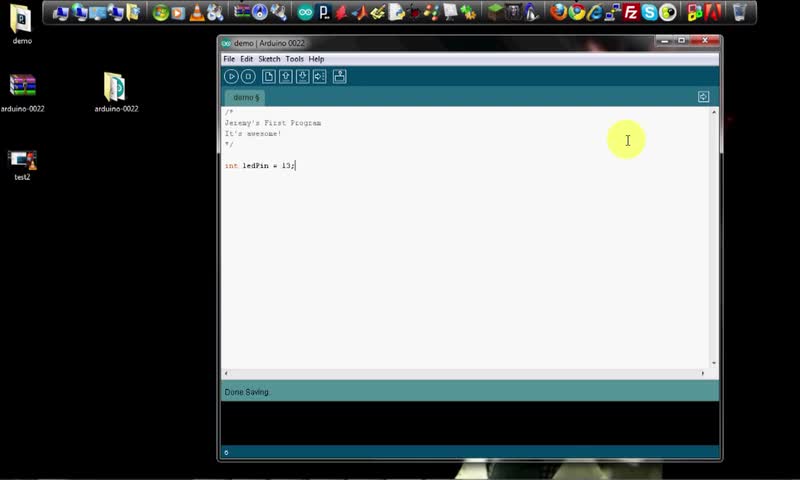This screenshot has width=800, height=480.
Task: Launch VLC media player from the dock
Action: (196, 12)
